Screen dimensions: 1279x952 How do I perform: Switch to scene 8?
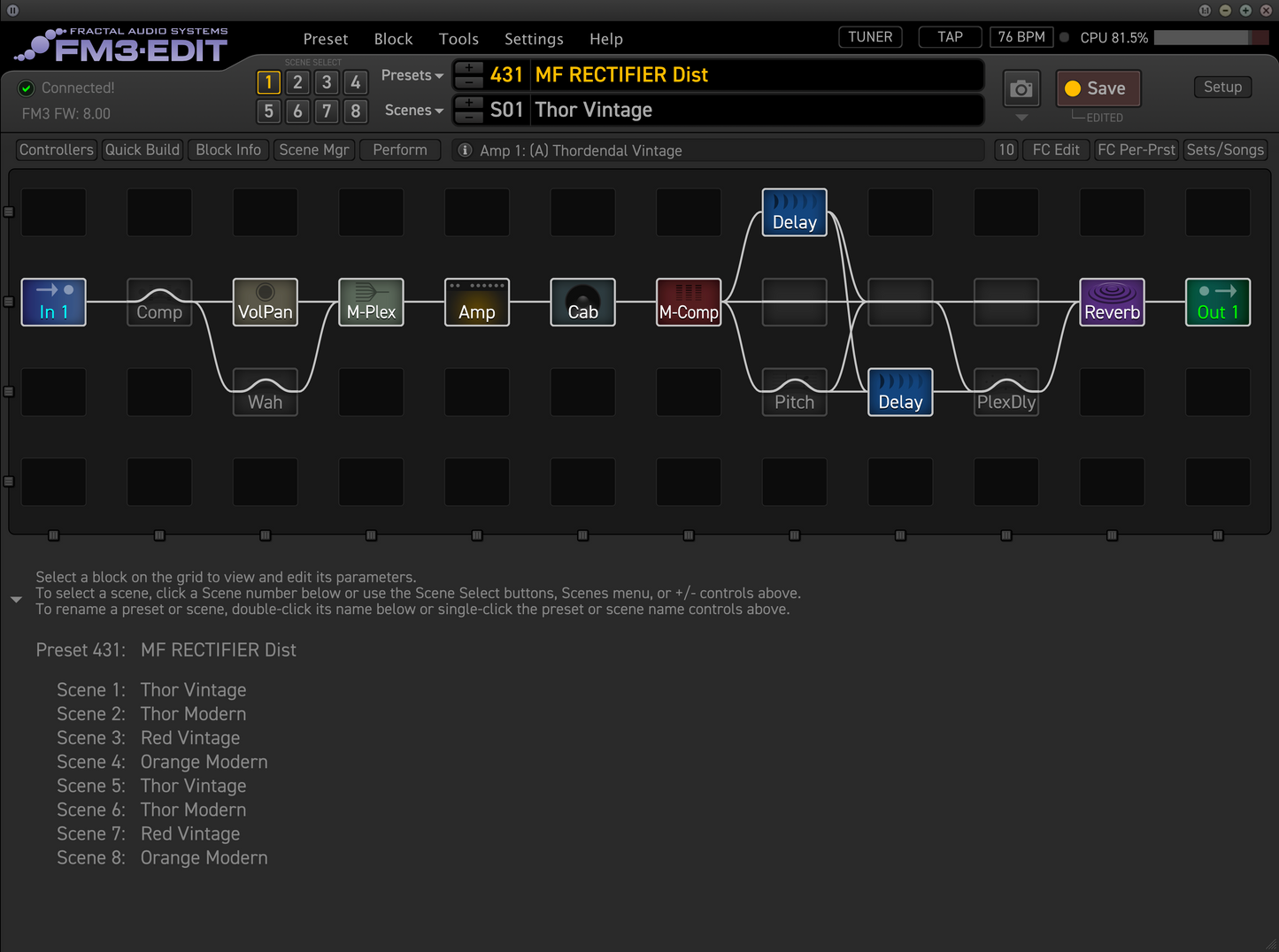coord(356,111)
